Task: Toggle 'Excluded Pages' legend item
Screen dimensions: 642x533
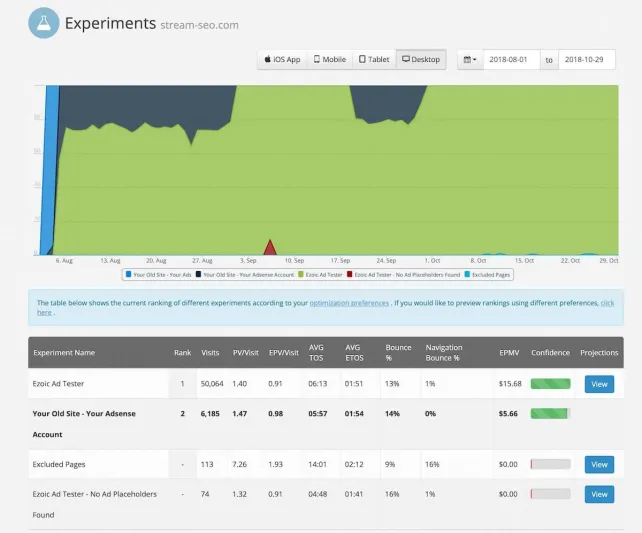Action: (490, 273)
